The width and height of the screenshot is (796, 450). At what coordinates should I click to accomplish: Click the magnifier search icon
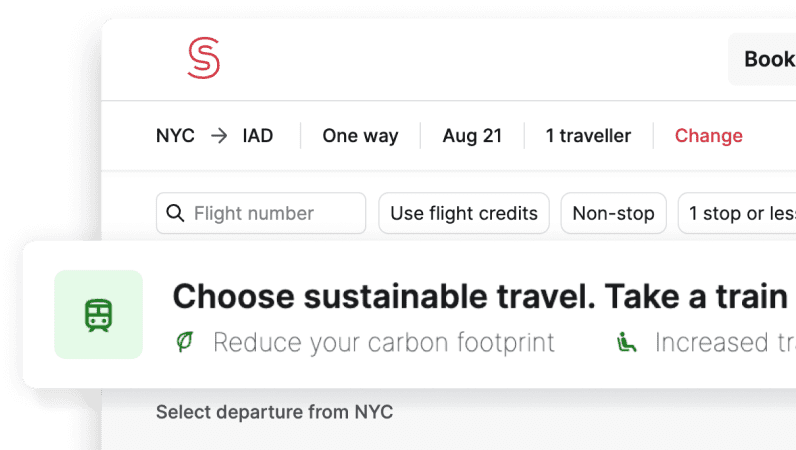tap(175, 213)
